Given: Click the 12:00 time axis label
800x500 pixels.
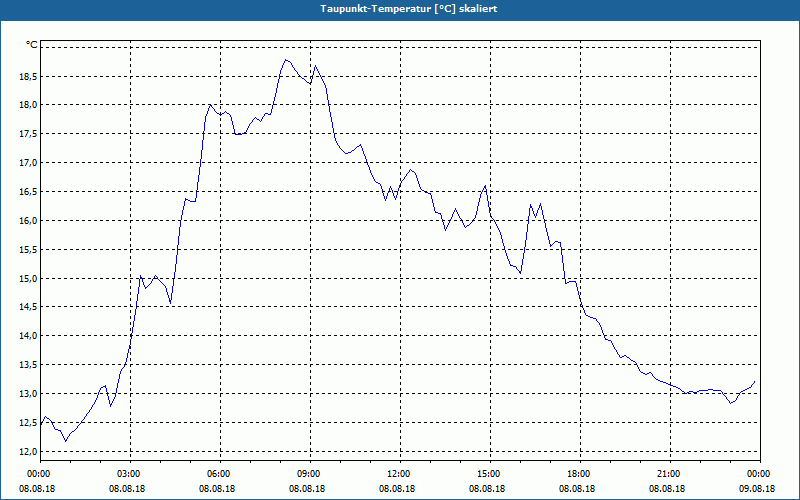Looking at the screenshot, I should point(401,474).
